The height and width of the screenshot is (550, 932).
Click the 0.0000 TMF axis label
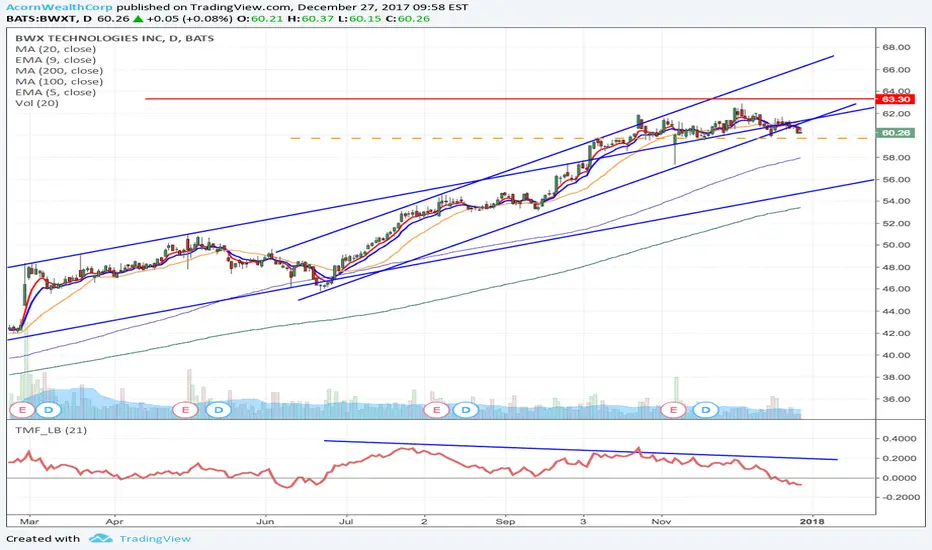[900, 478]
